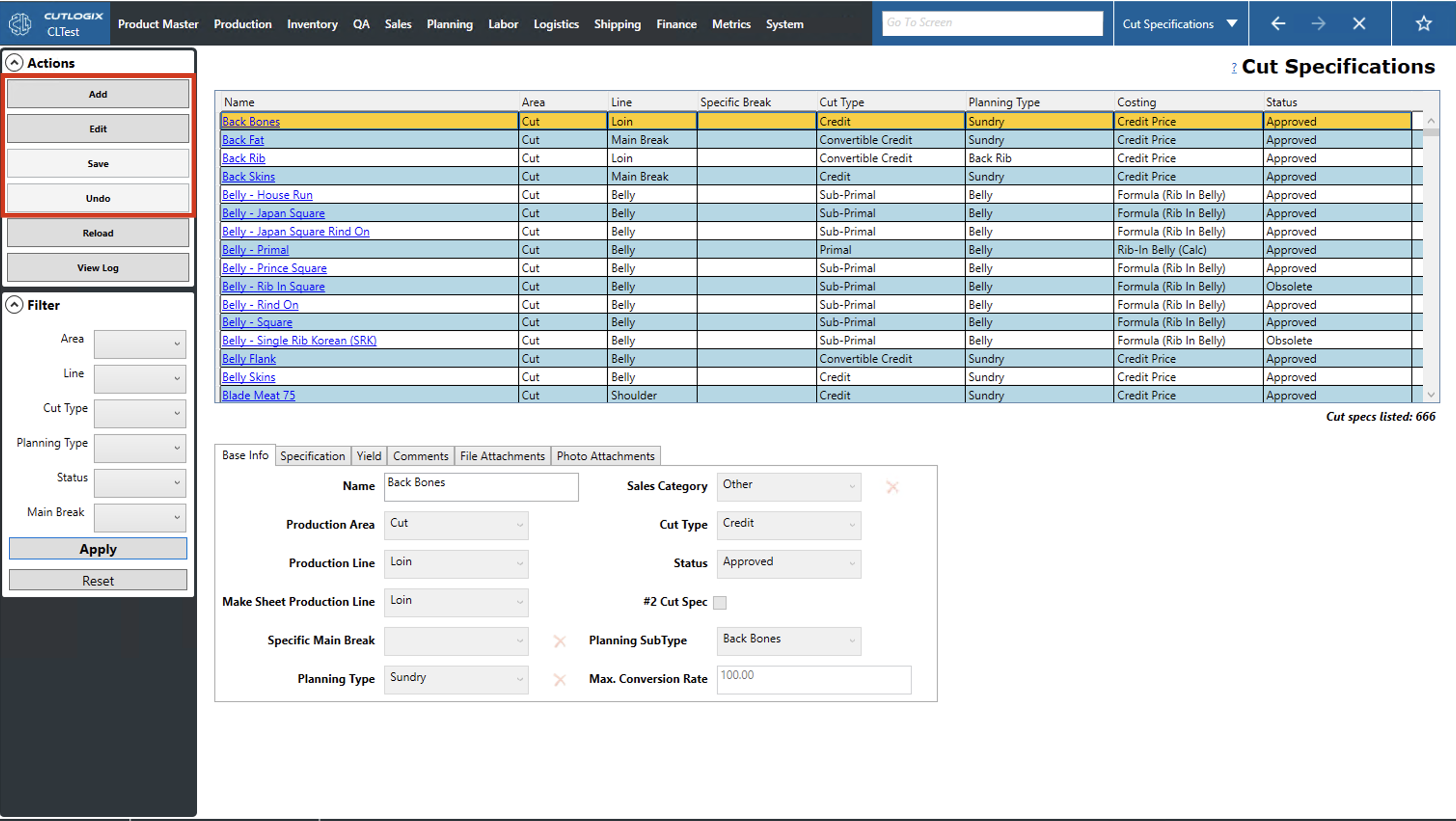
Task: Switch to the Yield tab
Action: click(369, 456)
